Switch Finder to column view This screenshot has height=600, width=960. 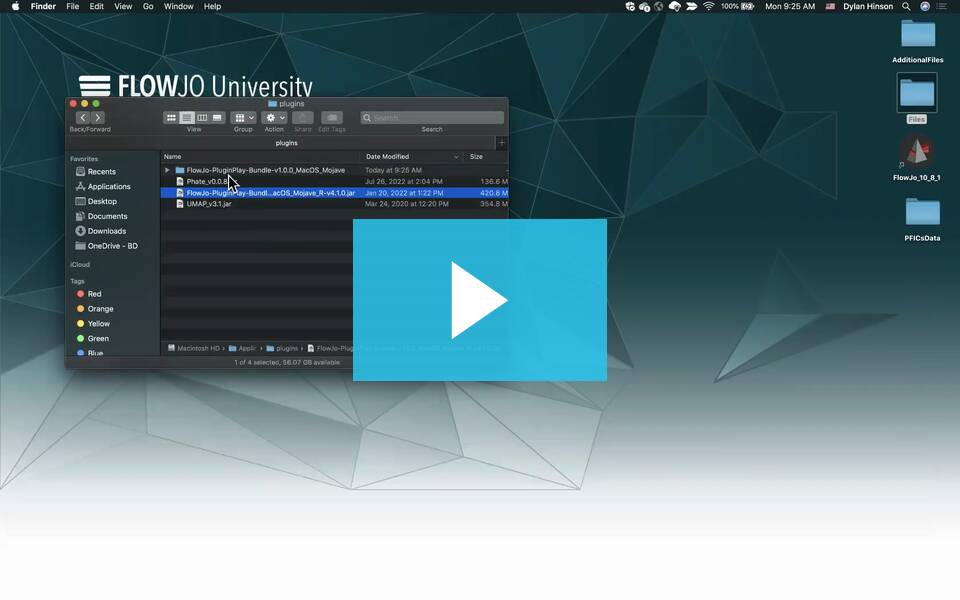pyautogui.click(x=202, y=118)
